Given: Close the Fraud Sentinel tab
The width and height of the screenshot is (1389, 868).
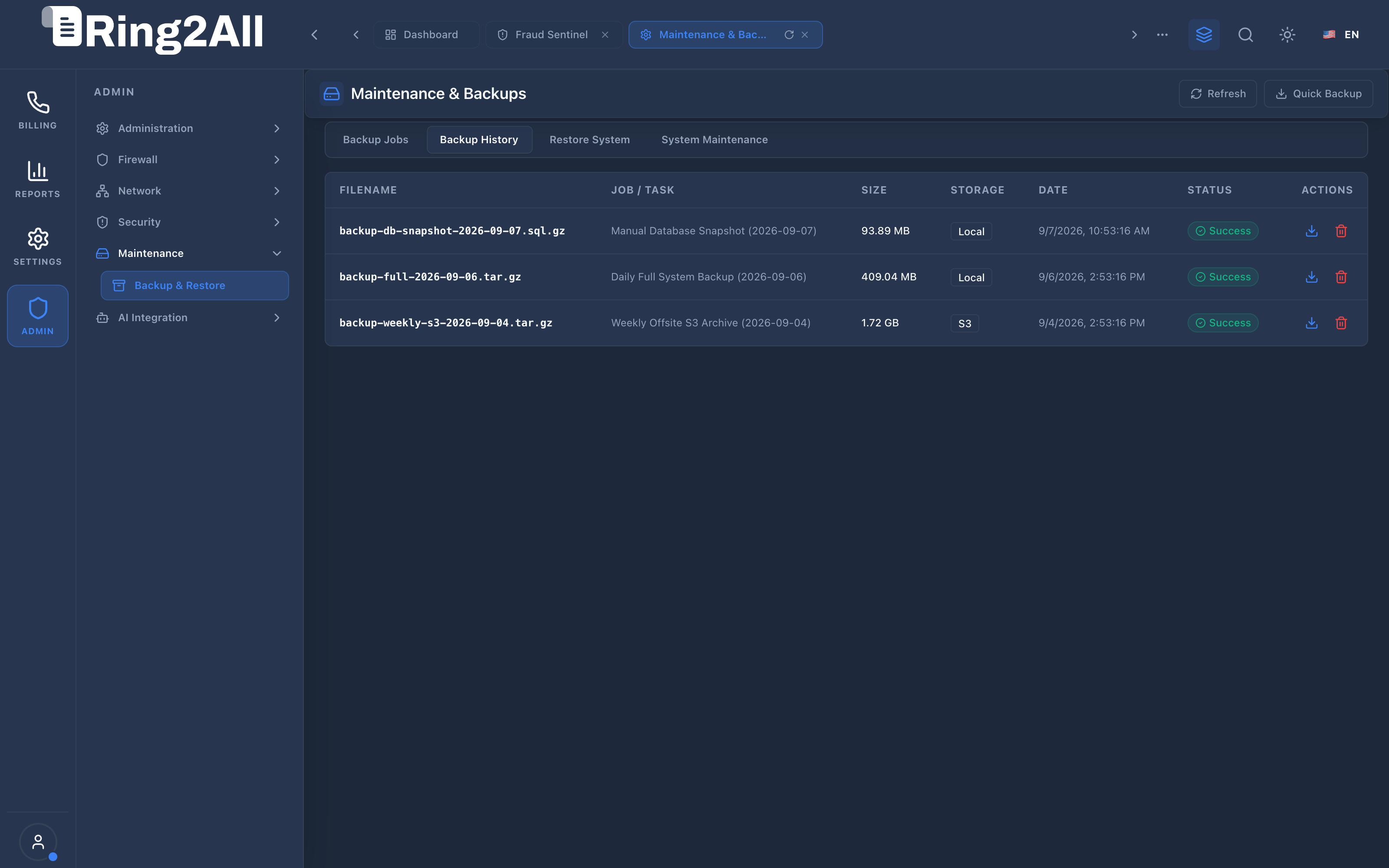Looking at the screenshot, I should click(x=605, y=34).
